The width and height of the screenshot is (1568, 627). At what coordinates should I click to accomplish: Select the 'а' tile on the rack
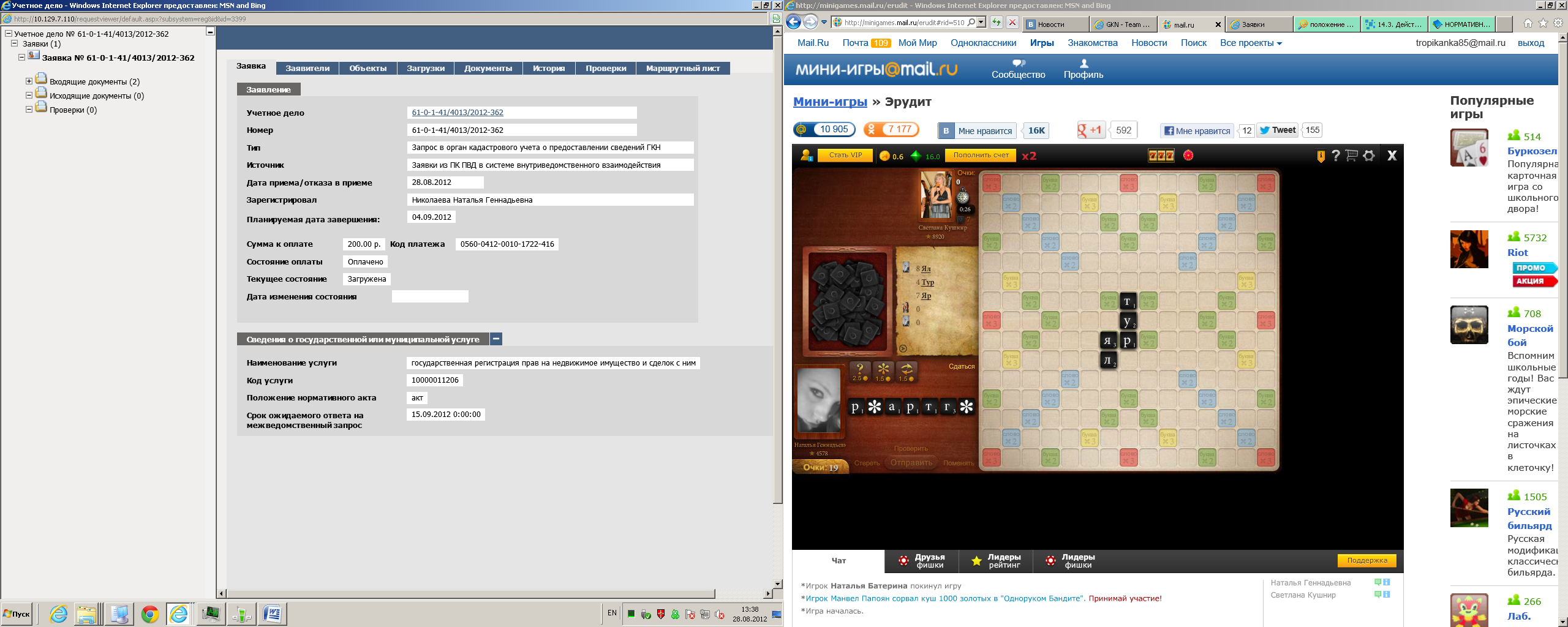[x=893, y=407]
